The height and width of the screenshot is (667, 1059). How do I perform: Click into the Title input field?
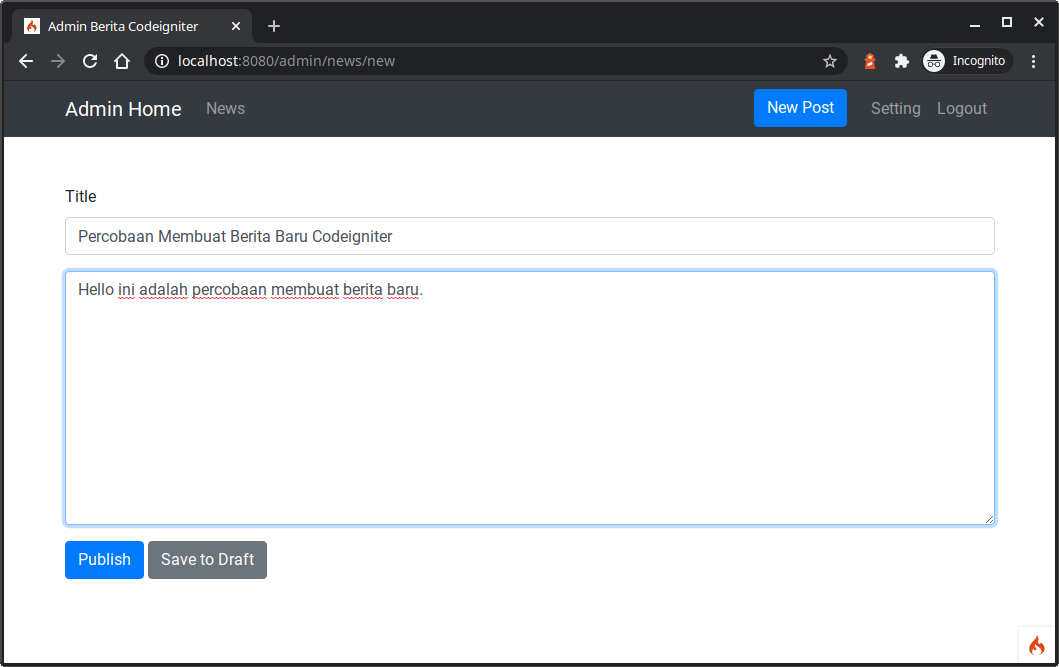tap(529, 236)
